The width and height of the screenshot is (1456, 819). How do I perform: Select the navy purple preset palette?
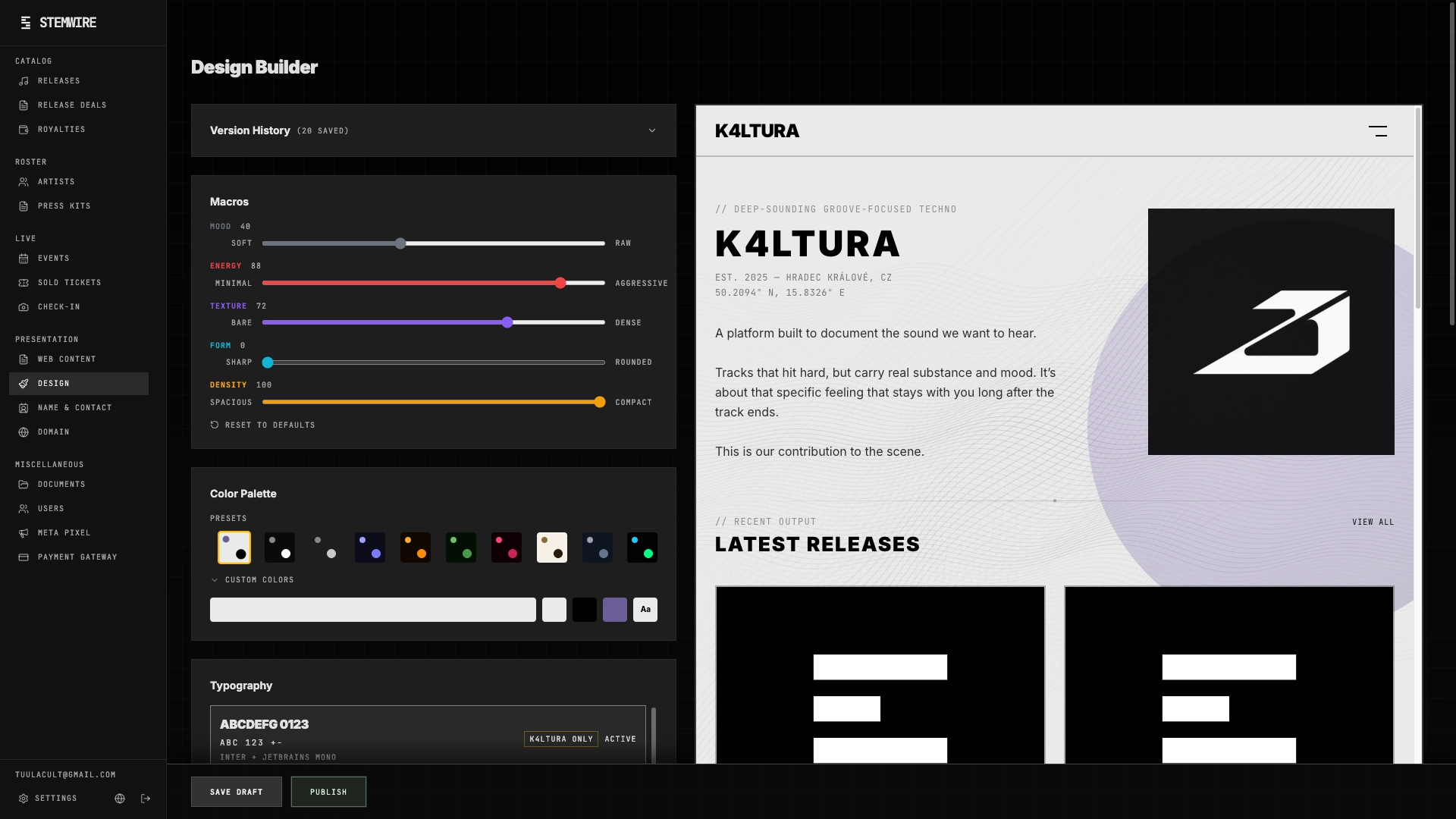370,548
